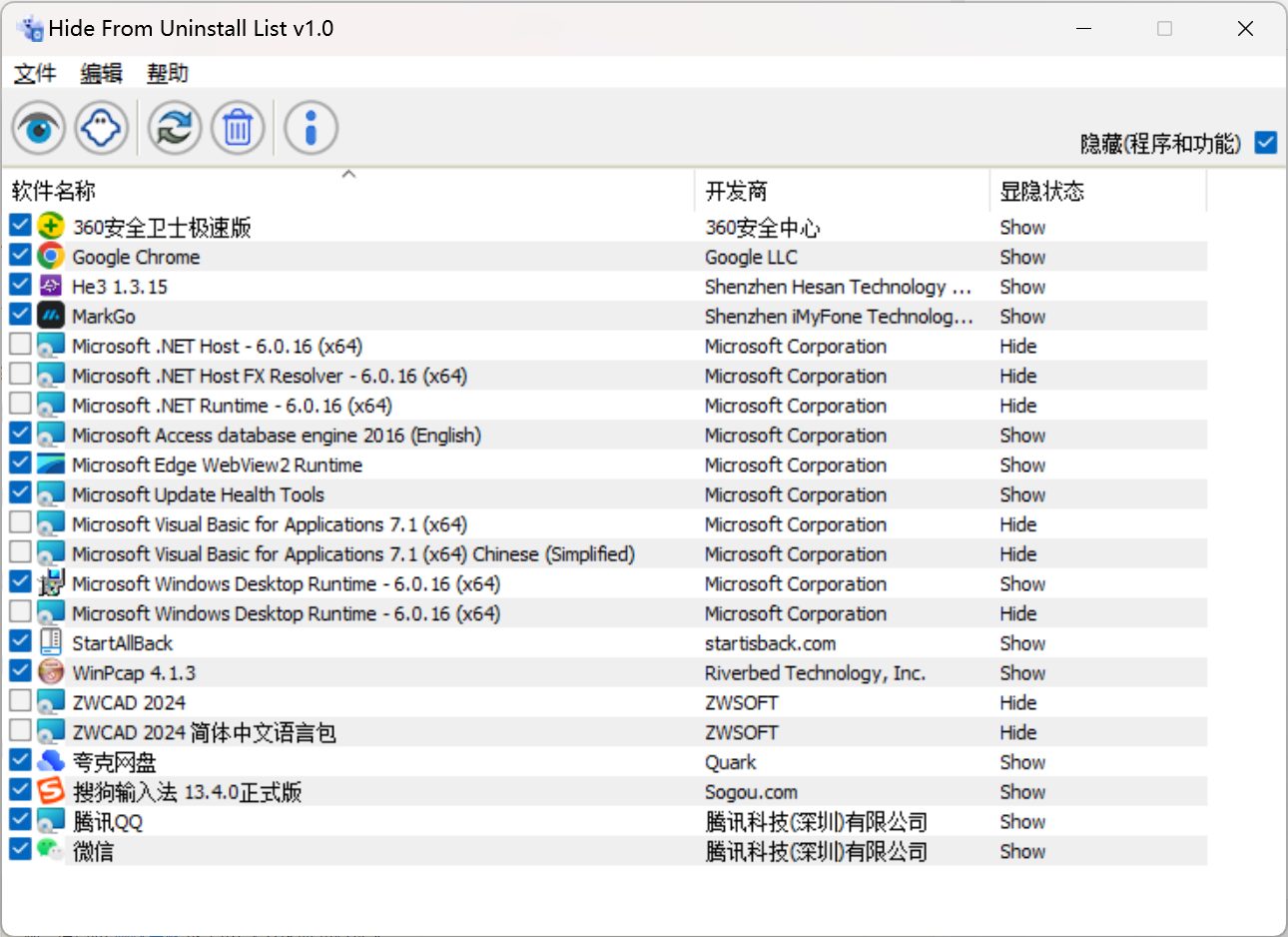Click the MarkGo app icon
1288x937 pixels.
(x=51, y=316)
